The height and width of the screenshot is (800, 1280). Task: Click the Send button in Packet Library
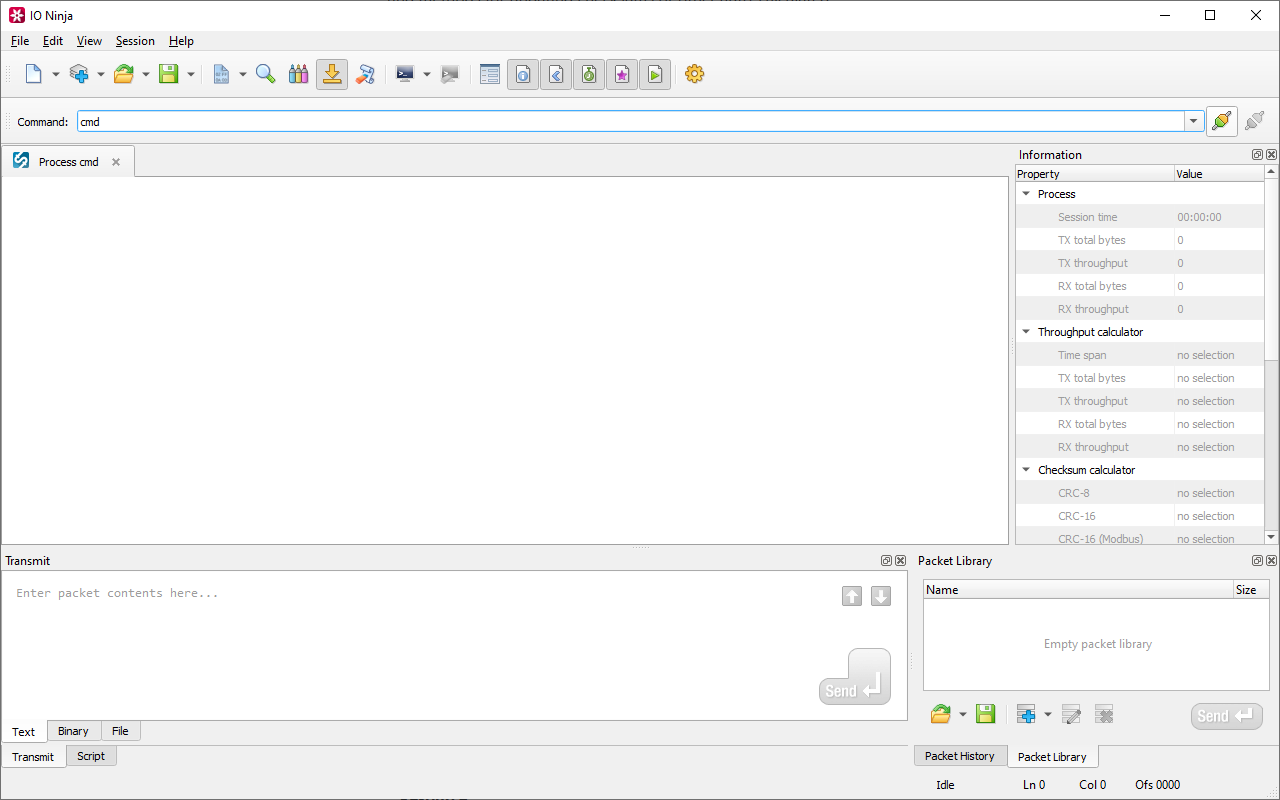(x=1226, y=716)
